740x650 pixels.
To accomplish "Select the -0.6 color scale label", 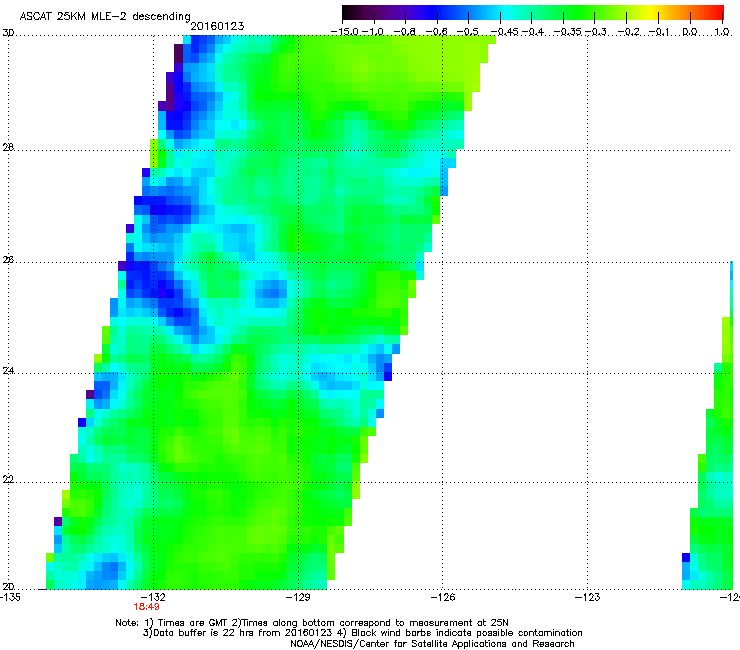I will point(437,32).
